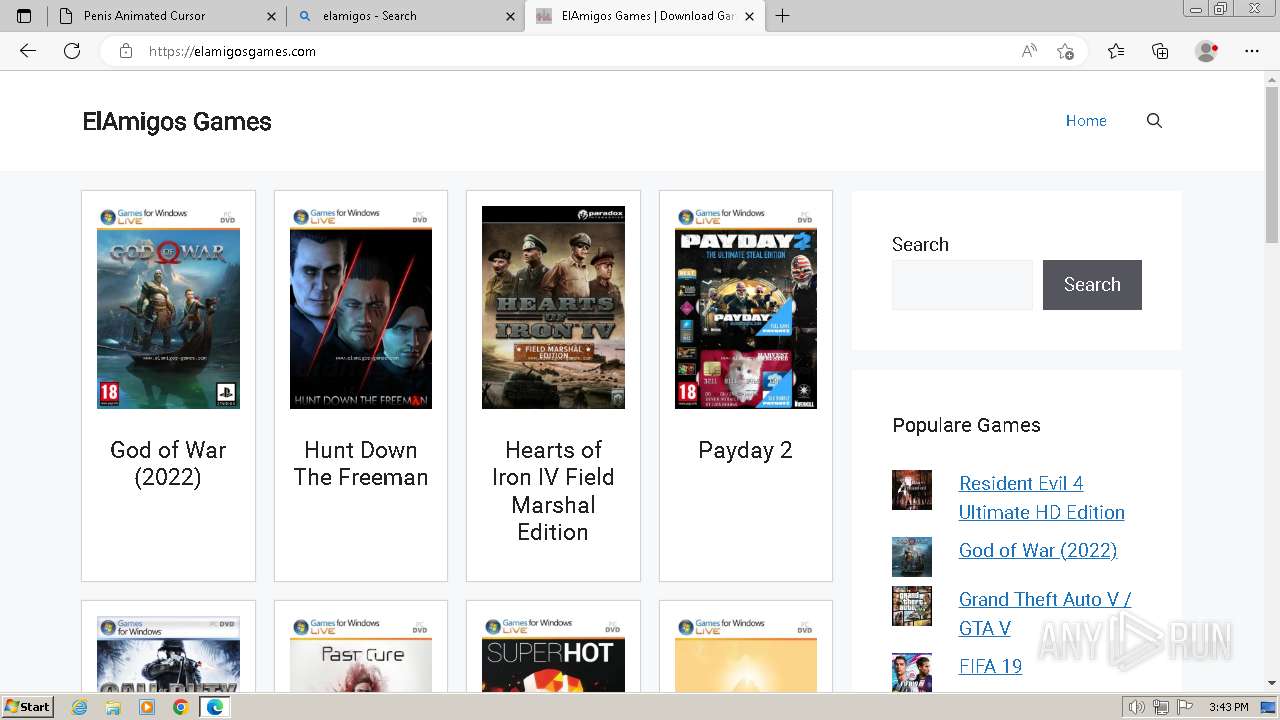Image resolution: width=1280 pixels, height=720 pixels.
Task: Launch Internet Explorer from the taskbar
Action: point(80,707)
